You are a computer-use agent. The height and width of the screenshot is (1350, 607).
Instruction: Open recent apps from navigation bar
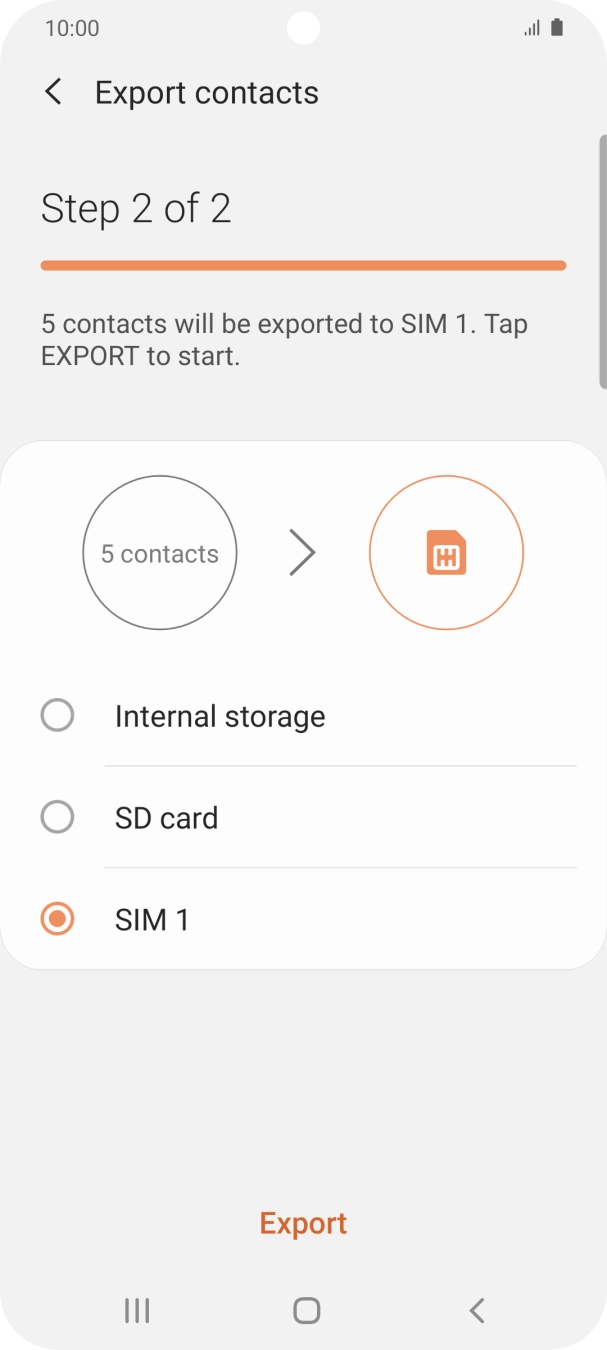(x=137, y=1310)
